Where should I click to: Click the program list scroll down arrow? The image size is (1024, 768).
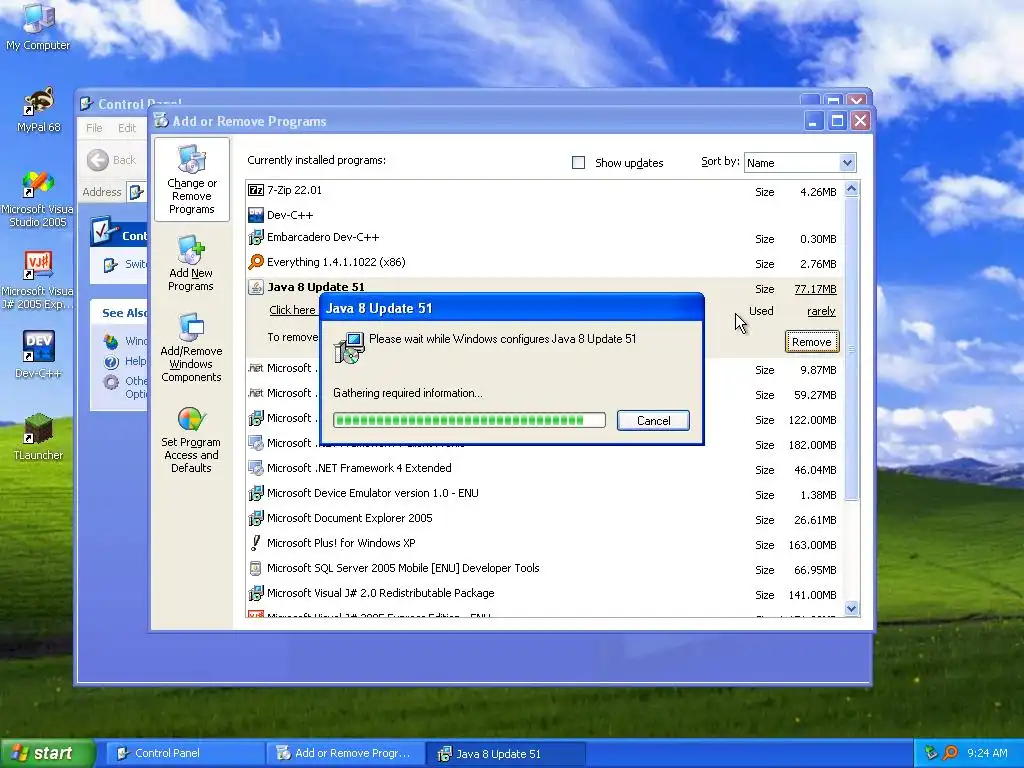click(x=851, y=608)
